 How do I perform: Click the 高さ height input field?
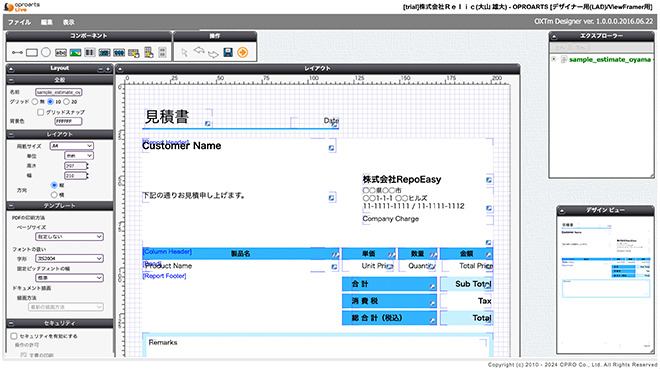(x=76, y=166)
